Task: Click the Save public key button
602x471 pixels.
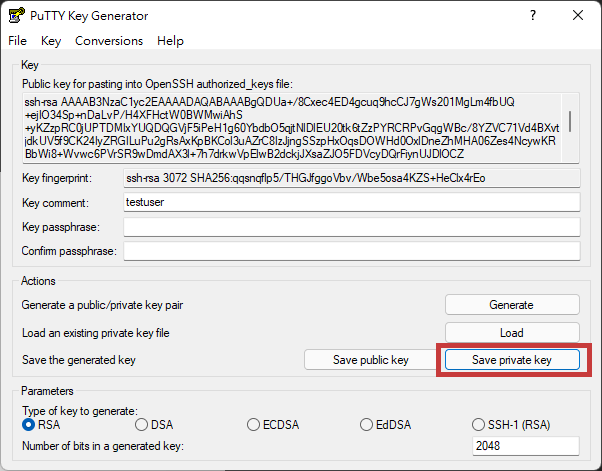Action: (370, 360)
